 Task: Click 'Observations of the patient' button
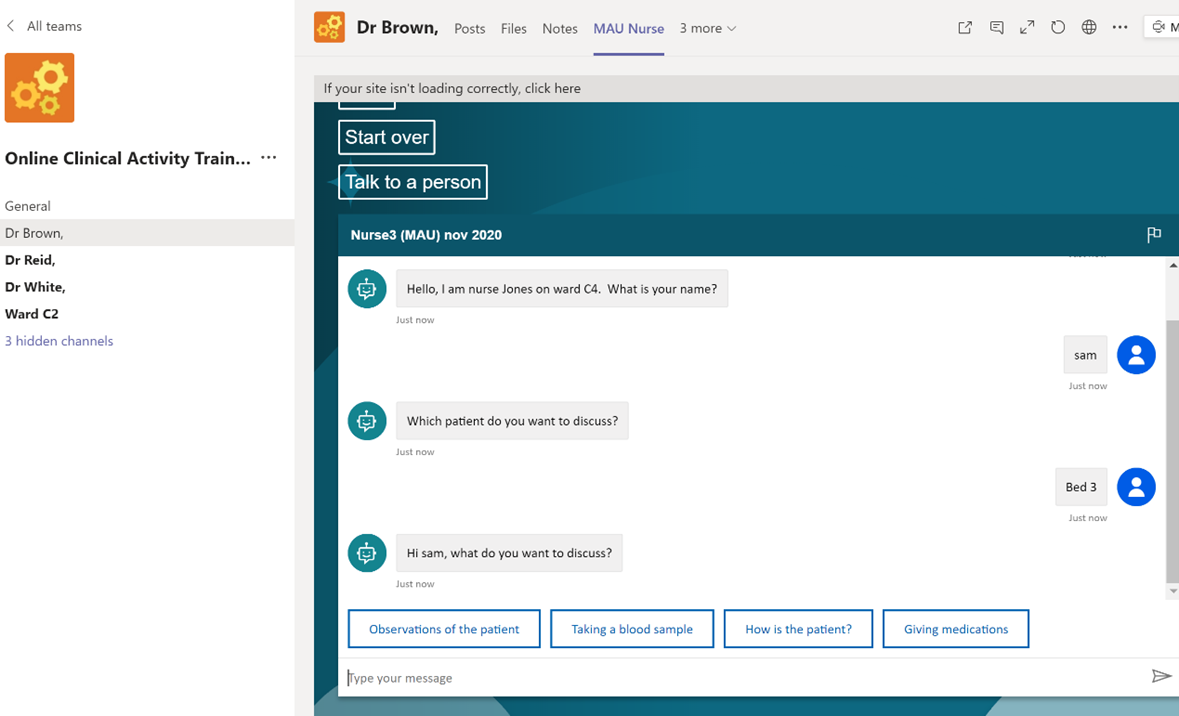pyautogui.click(x=444, y=629)
